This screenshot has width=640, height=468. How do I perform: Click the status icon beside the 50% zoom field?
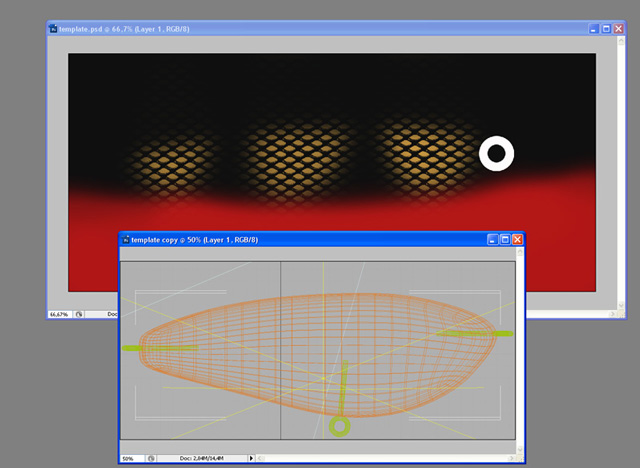coord(153,458)
